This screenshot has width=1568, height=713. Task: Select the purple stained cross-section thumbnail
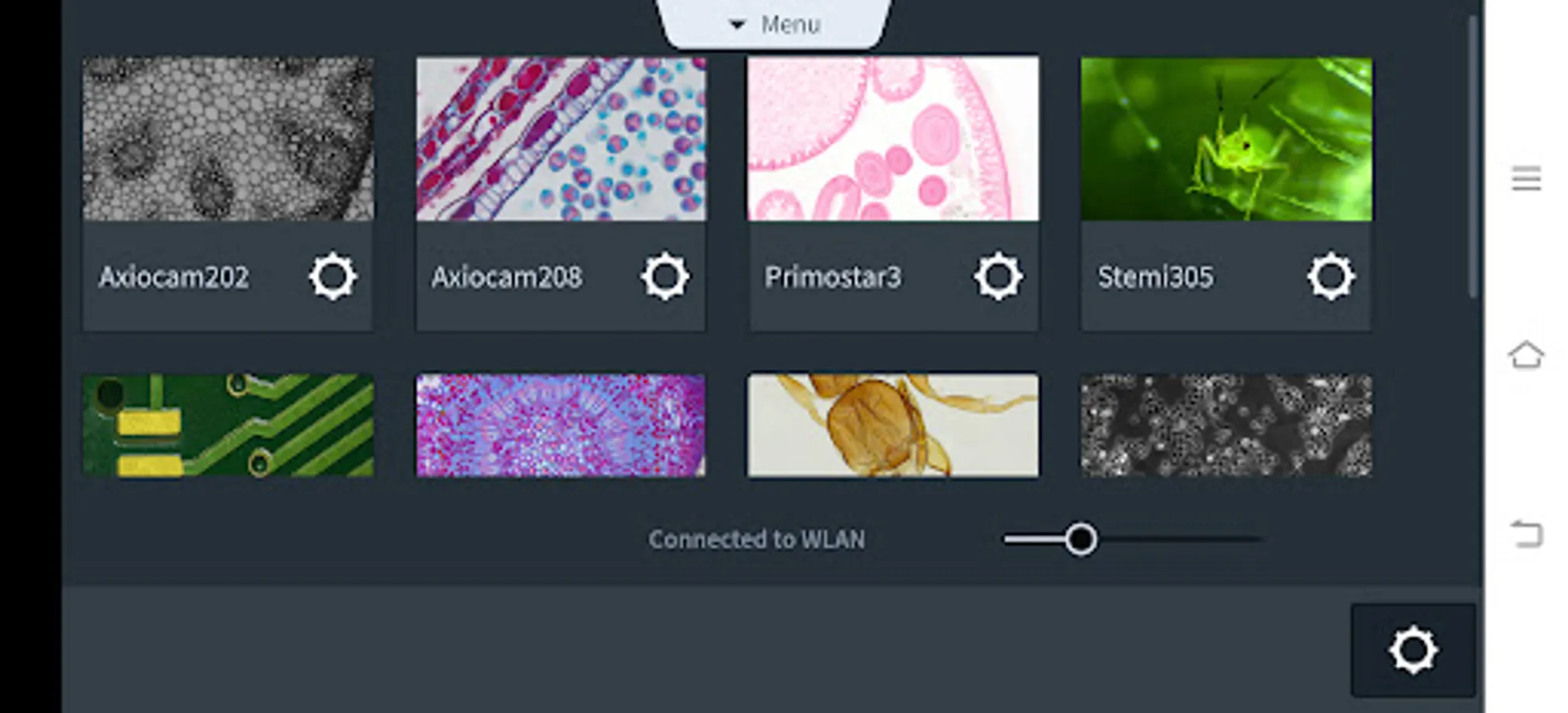click(x=561, y=425)
